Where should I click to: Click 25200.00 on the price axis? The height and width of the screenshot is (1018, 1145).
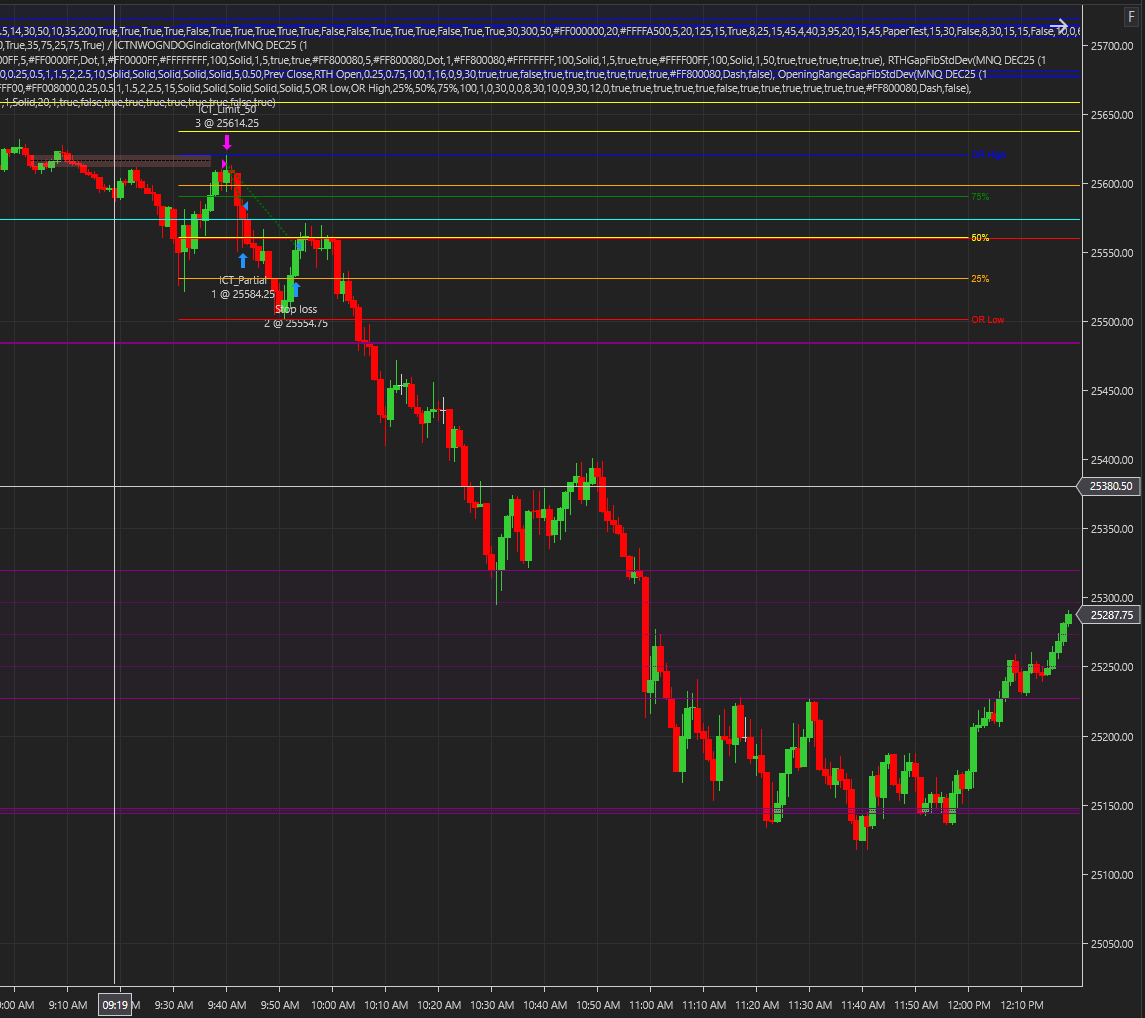(x=1111, y=737)
